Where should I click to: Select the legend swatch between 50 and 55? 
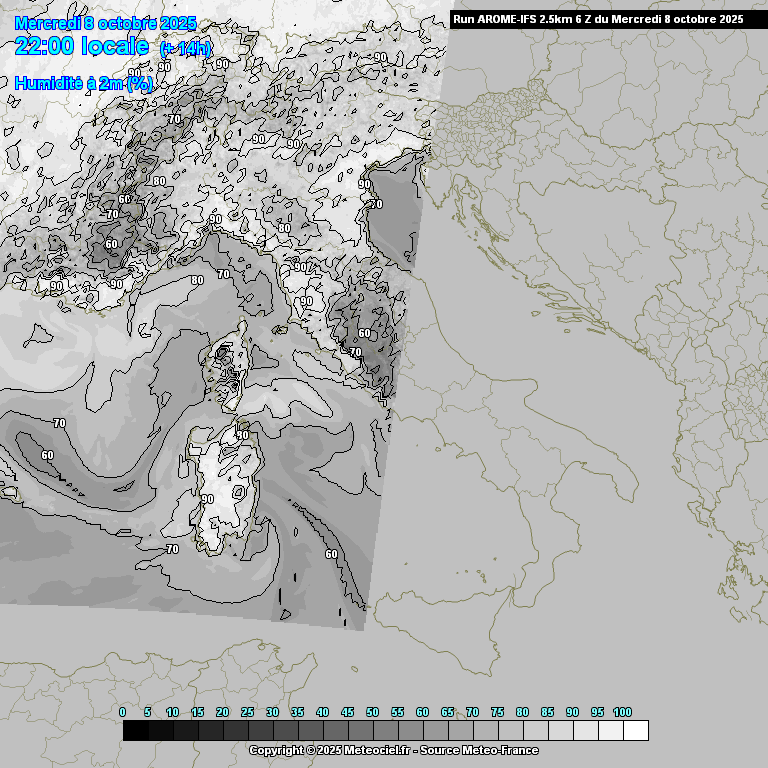tap(385, 731)
